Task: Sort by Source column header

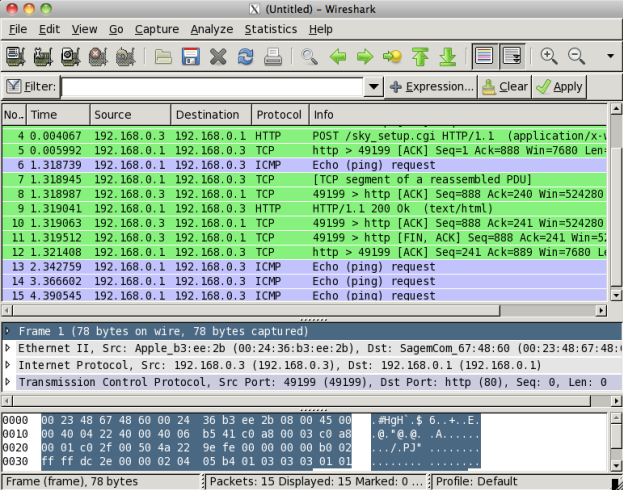Action: [131, 115]
